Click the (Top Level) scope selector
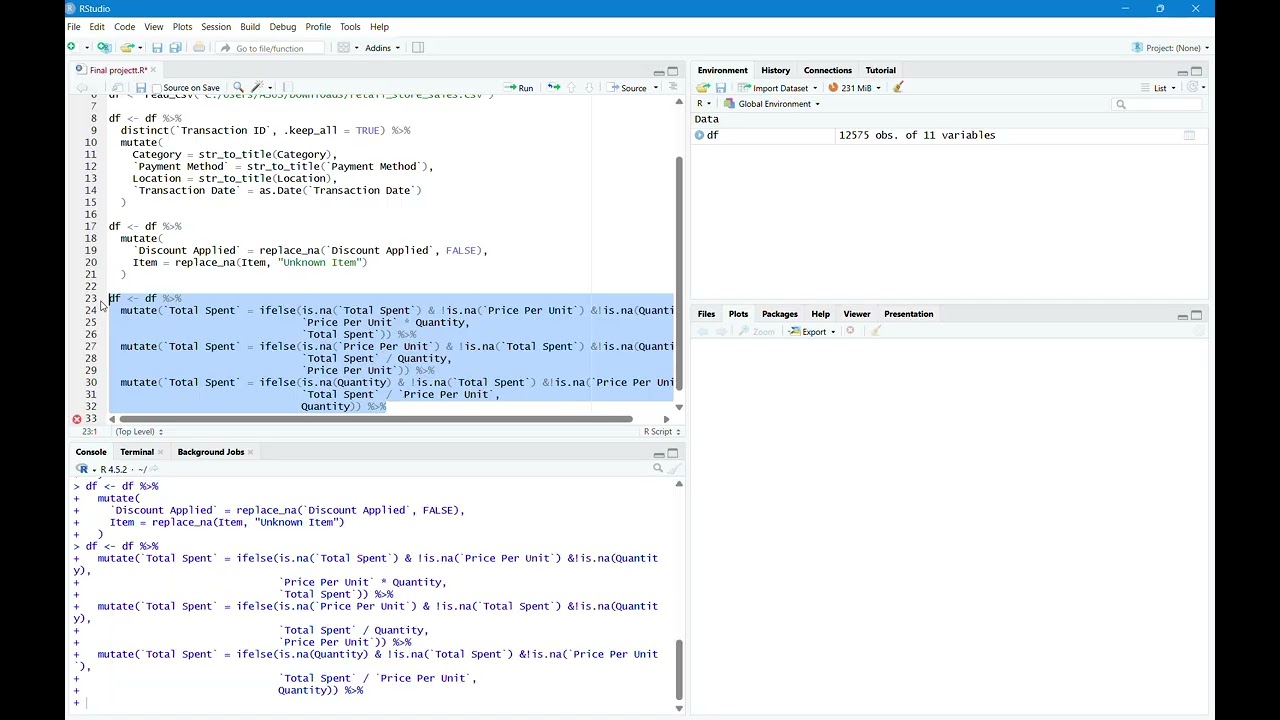The height and width of the screenshot is (720, 1280). (139, 432)
